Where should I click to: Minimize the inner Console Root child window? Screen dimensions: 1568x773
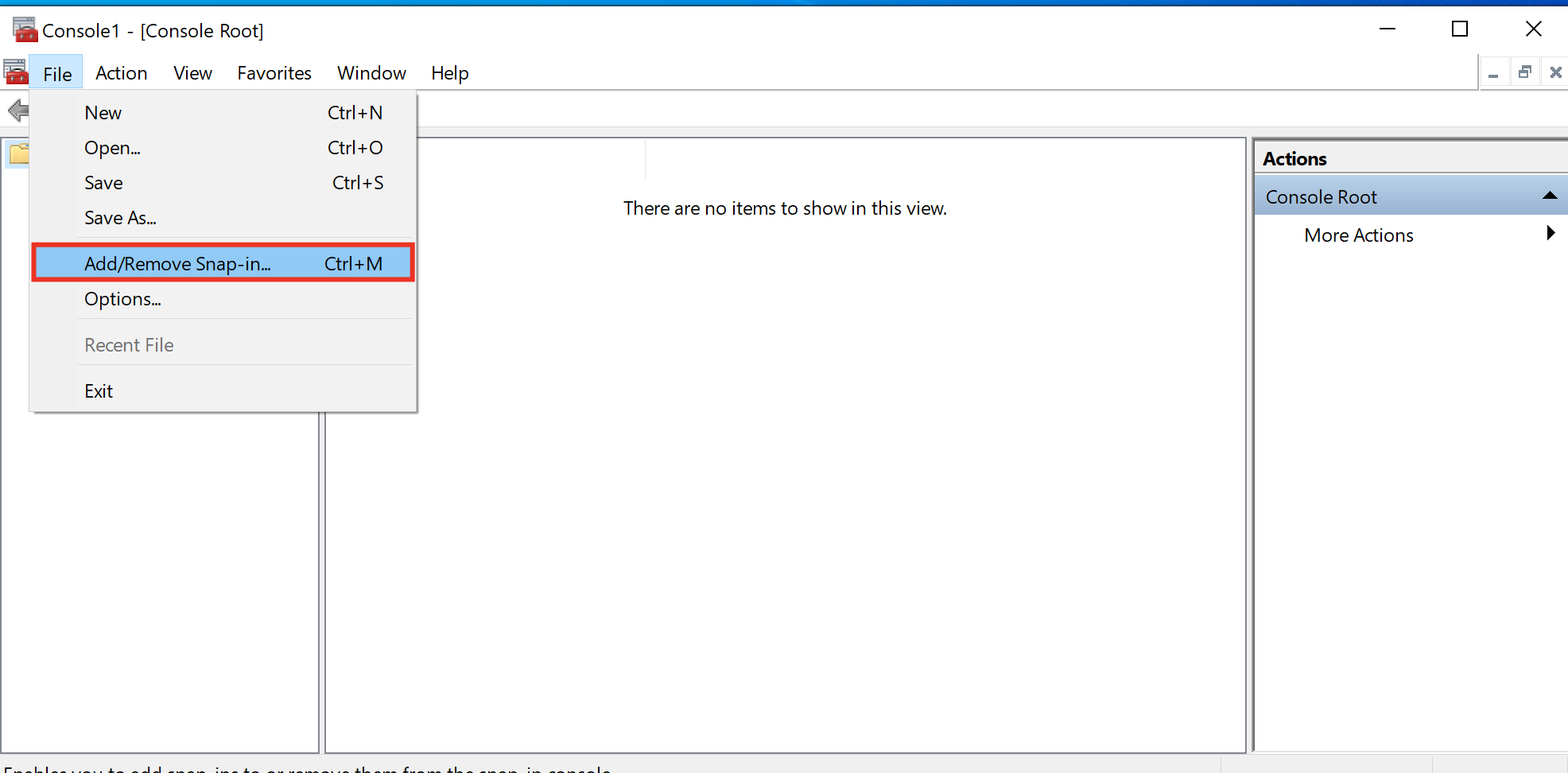pyautogui.click(x=1493, y=73)
